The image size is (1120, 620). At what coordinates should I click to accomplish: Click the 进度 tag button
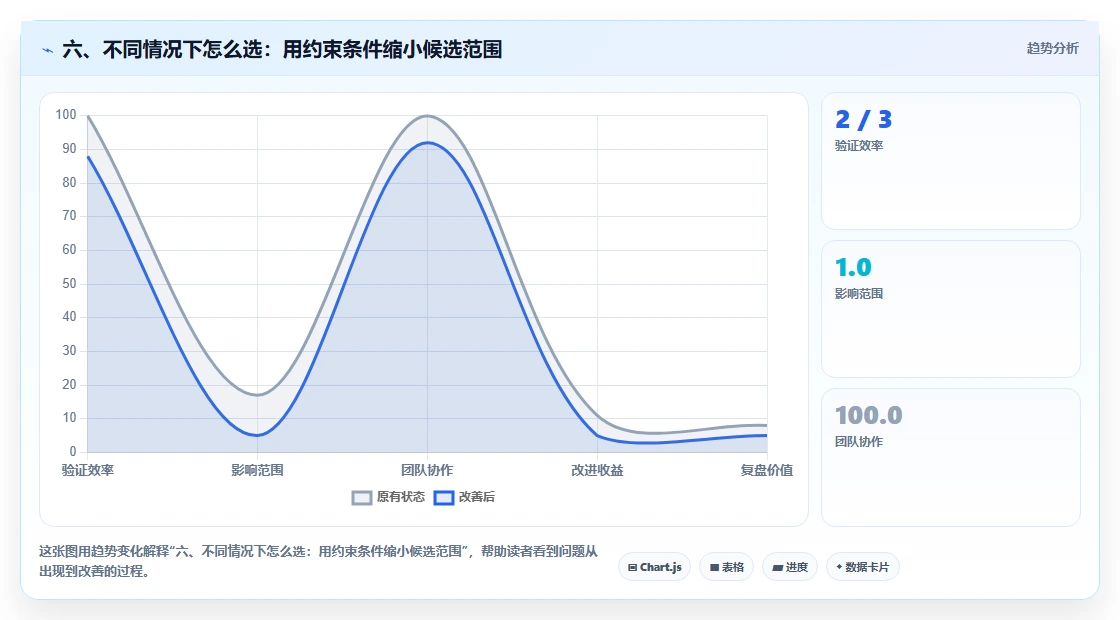click(x=790, y=567)
